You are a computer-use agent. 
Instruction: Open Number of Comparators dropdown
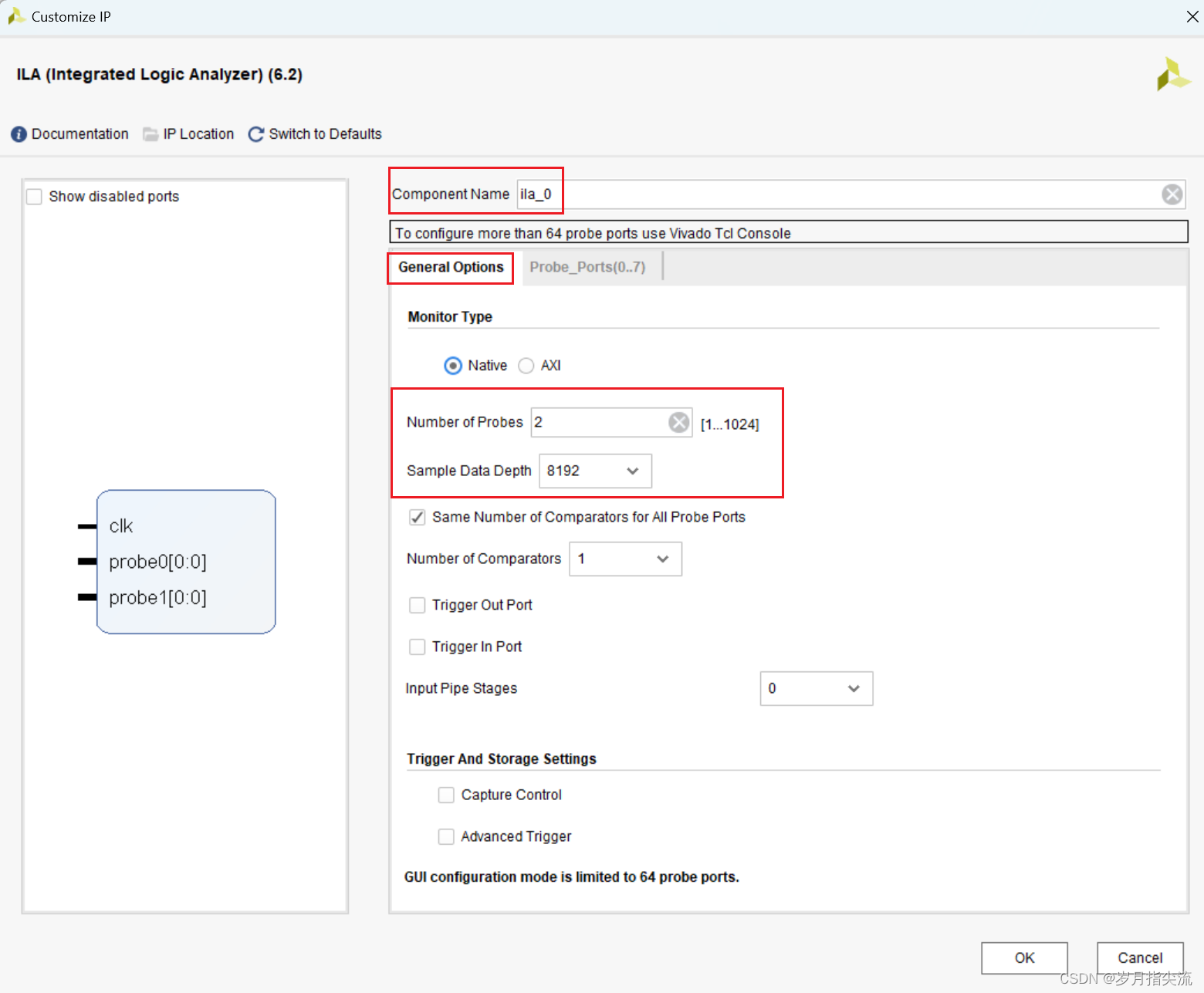(625, 559)
